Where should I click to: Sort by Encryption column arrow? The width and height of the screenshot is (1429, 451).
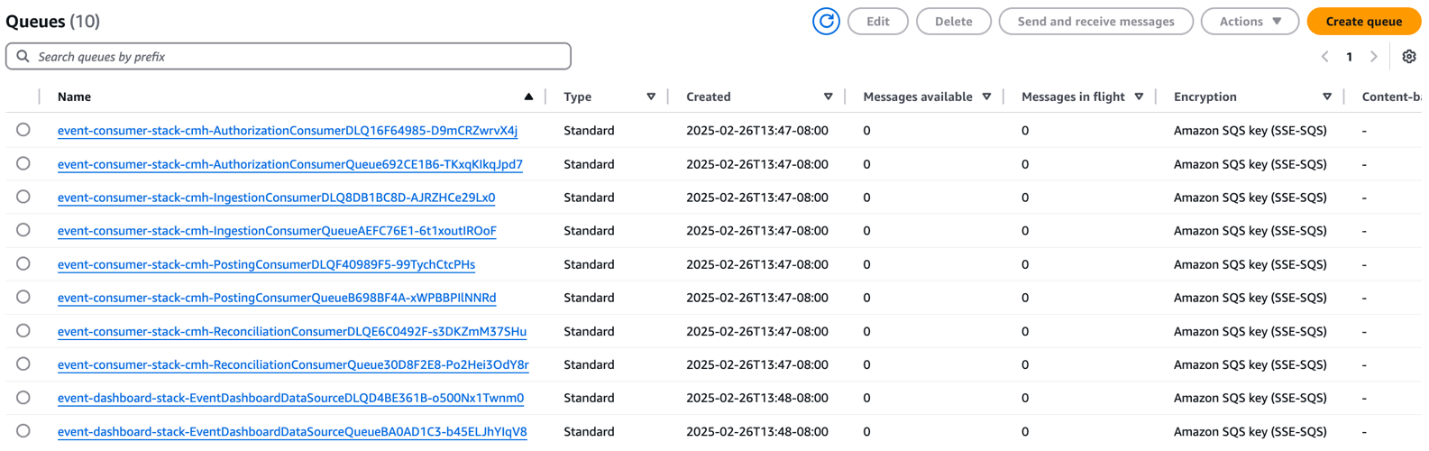pyautogui.click(x=1327, y=97)
